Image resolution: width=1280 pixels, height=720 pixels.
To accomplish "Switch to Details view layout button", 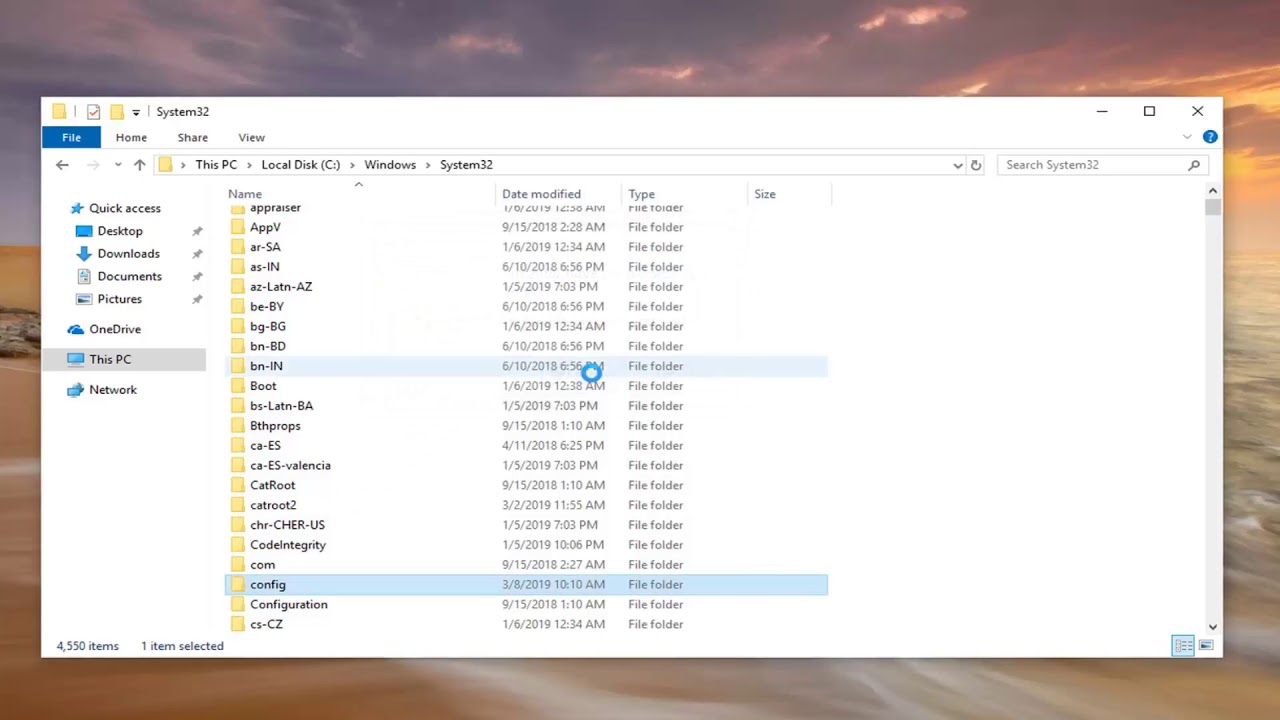I will [1183, 646].
